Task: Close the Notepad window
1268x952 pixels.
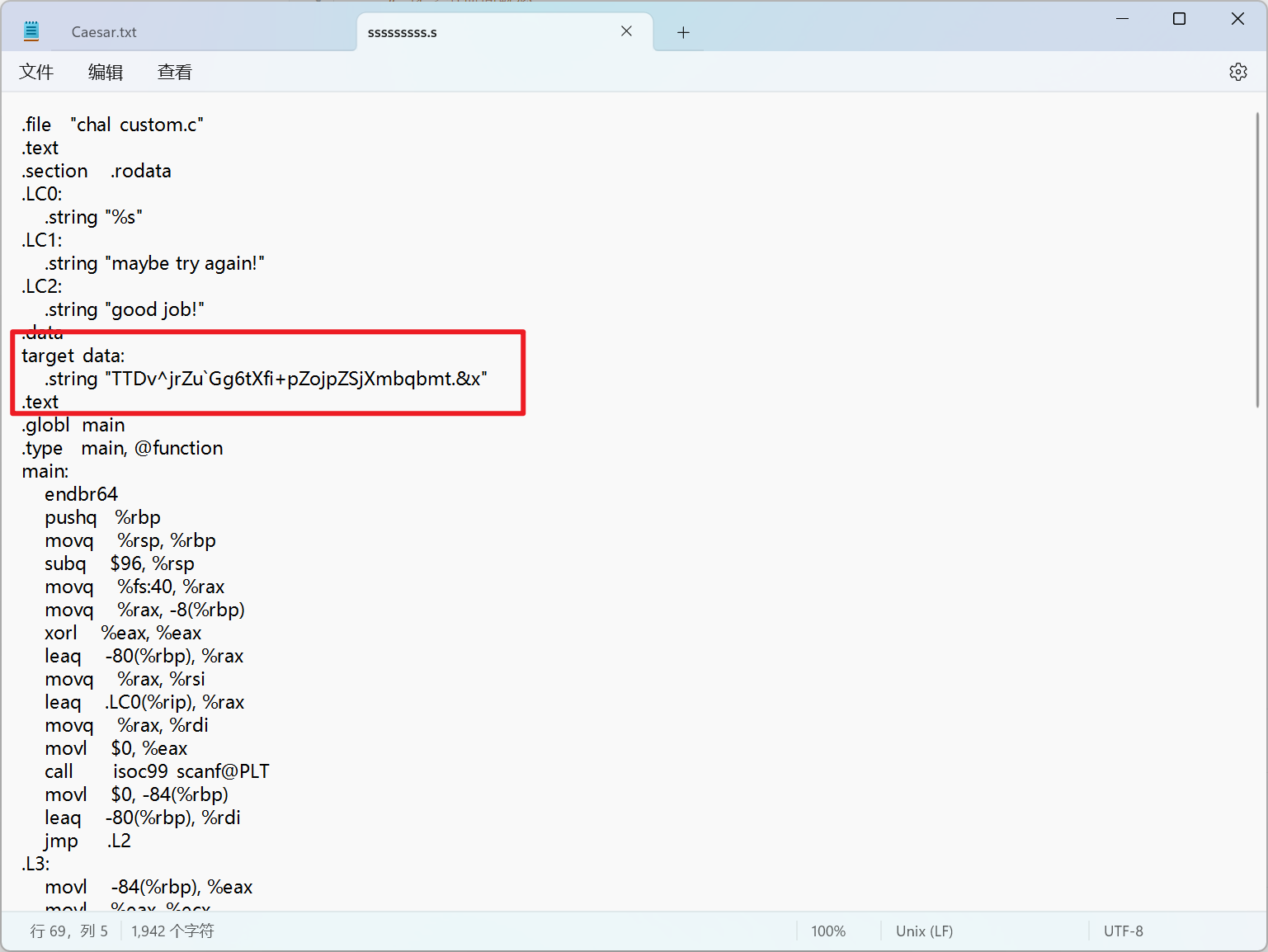Action: [x=1237, y=19]
